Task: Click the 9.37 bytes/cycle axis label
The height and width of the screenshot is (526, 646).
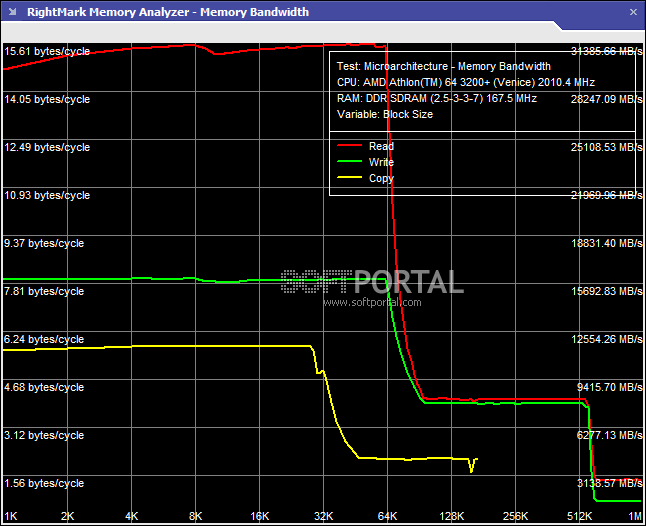Action: click(44, 243)
